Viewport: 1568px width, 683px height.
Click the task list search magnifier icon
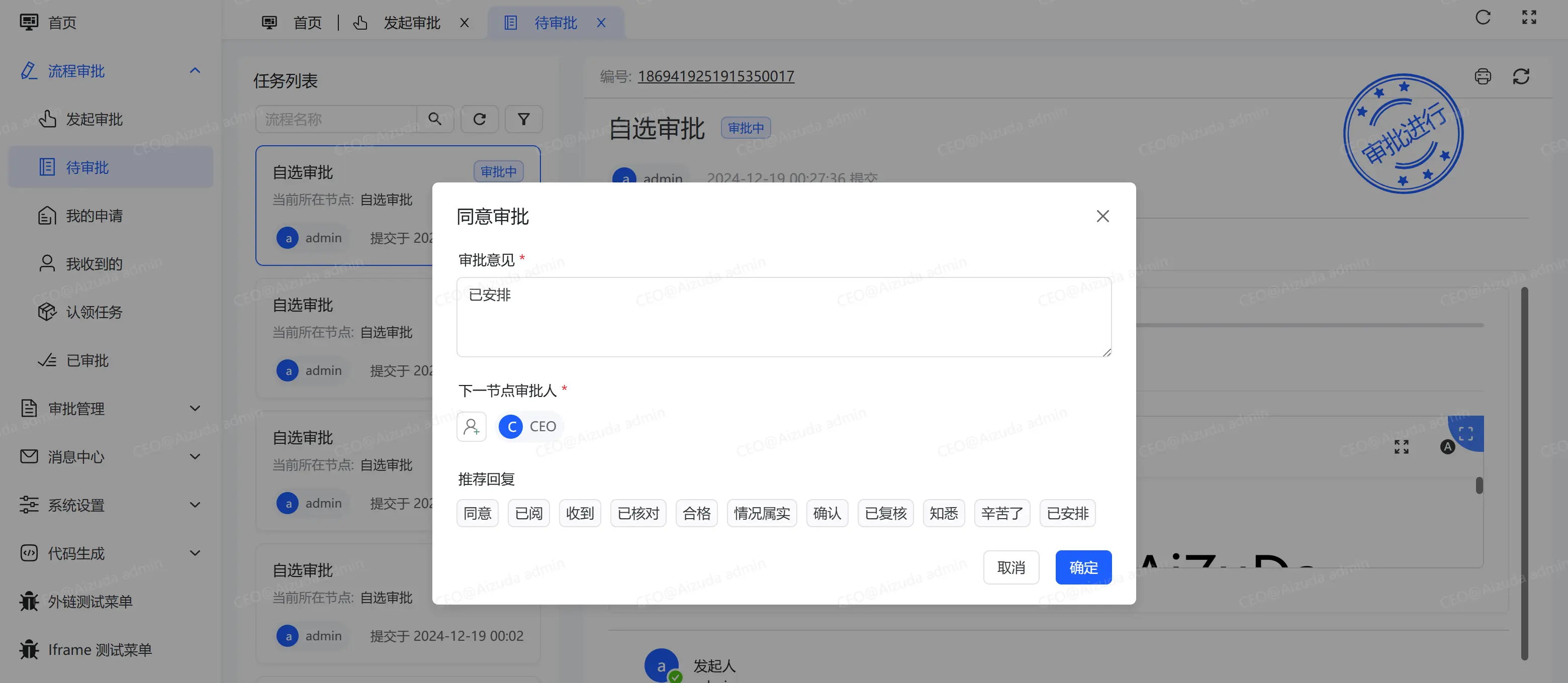(x=435, y=119)
